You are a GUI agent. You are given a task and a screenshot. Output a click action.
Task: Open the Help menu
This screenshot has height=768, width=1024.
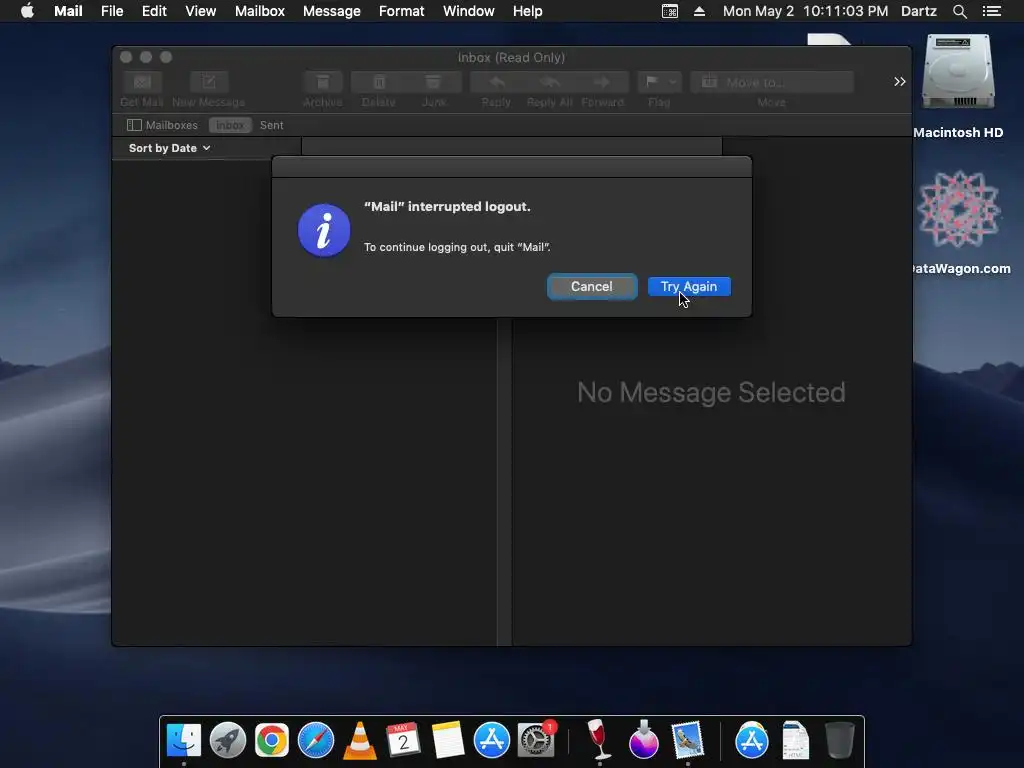tap(528, 11)
